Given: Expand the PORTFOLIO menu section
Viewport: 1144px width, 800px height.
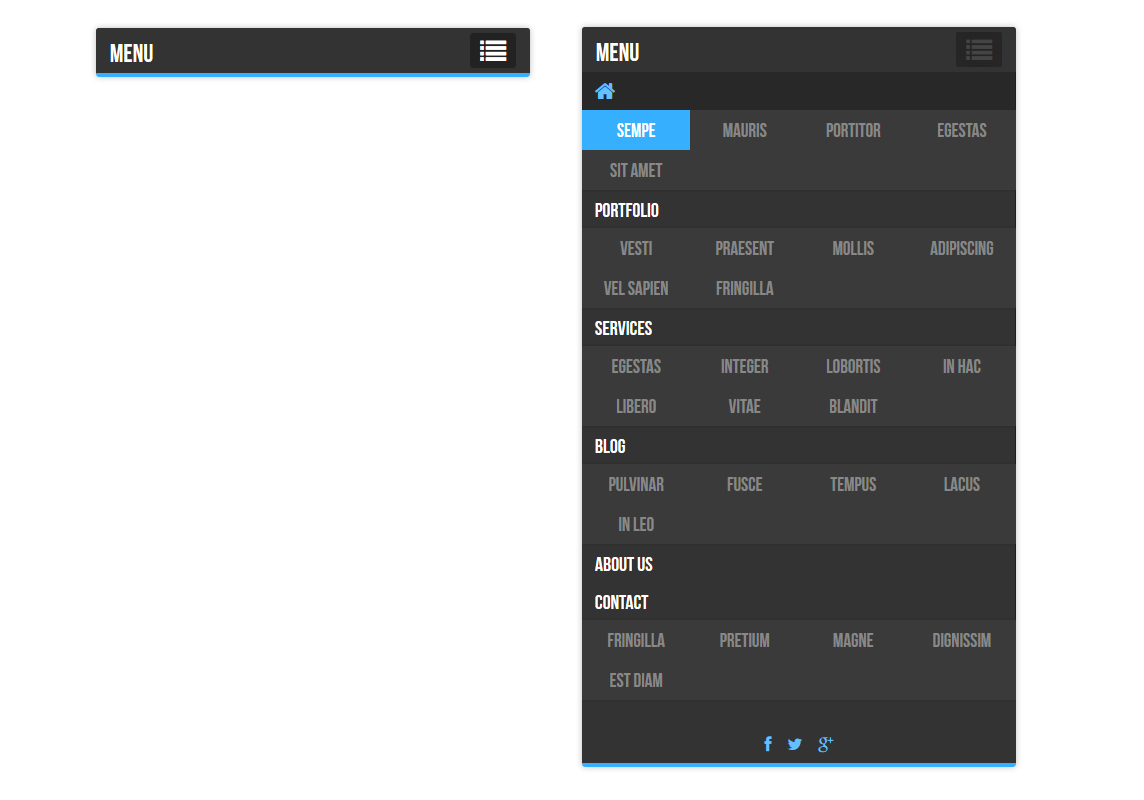Looking at the screenshot, I should coord(626,210).
